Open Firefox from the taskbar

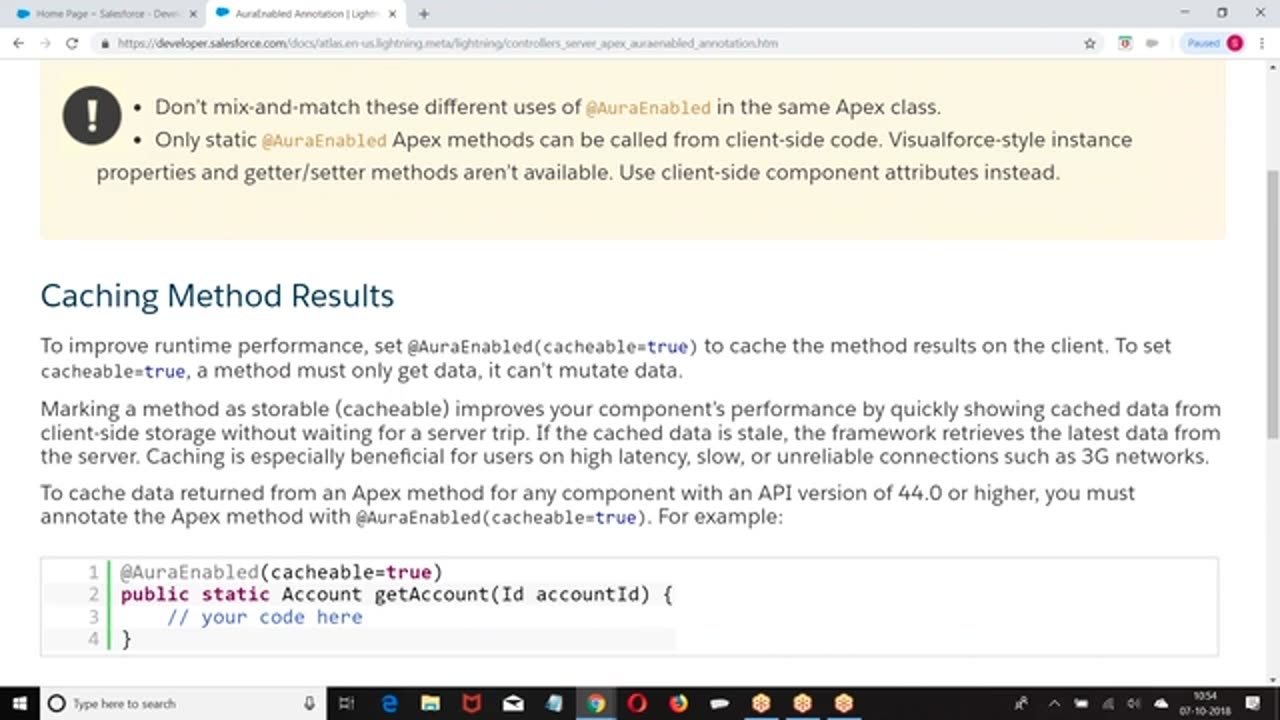click(x=679, y=703)
